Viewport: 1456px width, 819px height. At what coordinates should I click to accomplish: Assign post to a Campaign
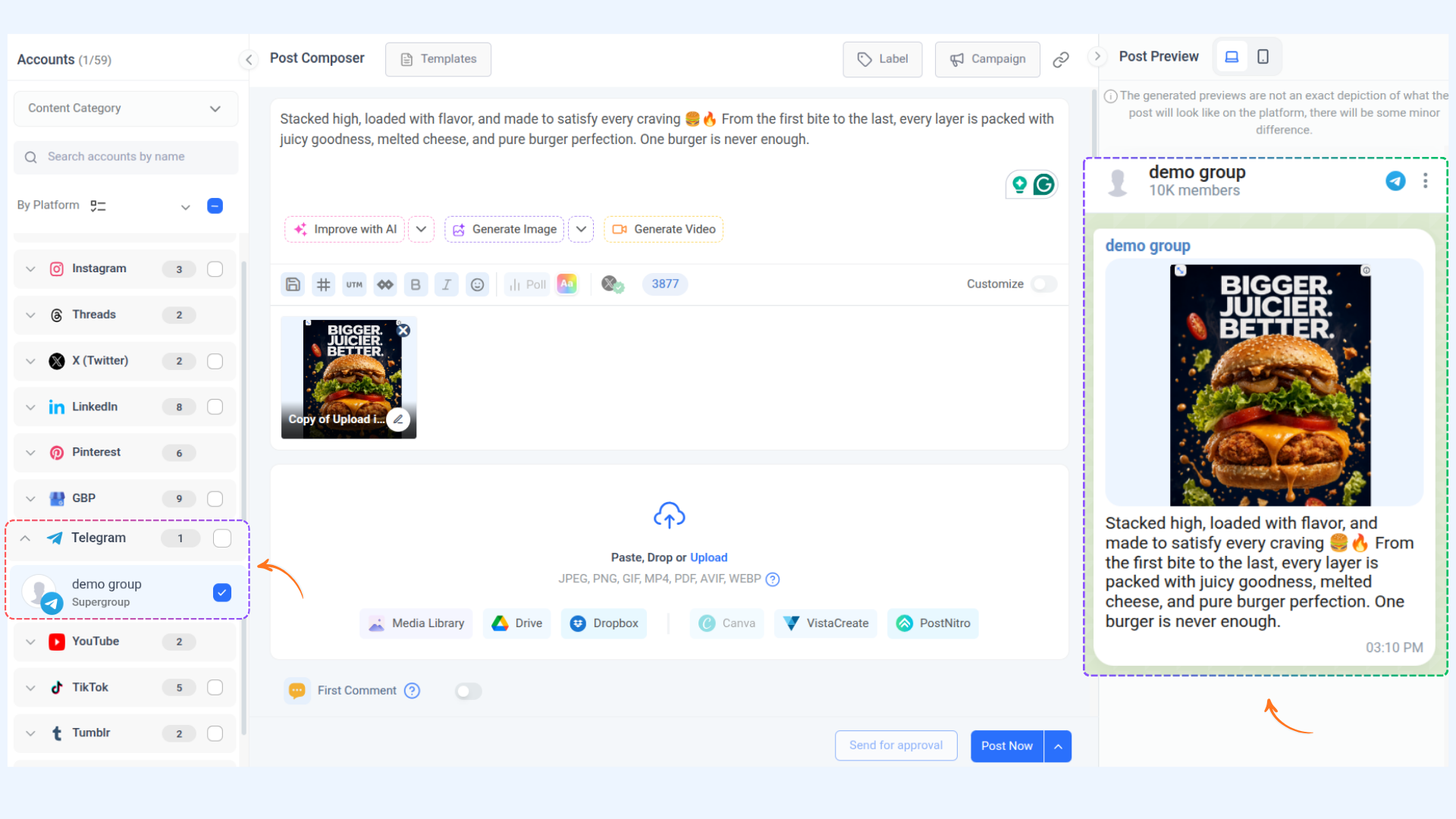point(987,59)
